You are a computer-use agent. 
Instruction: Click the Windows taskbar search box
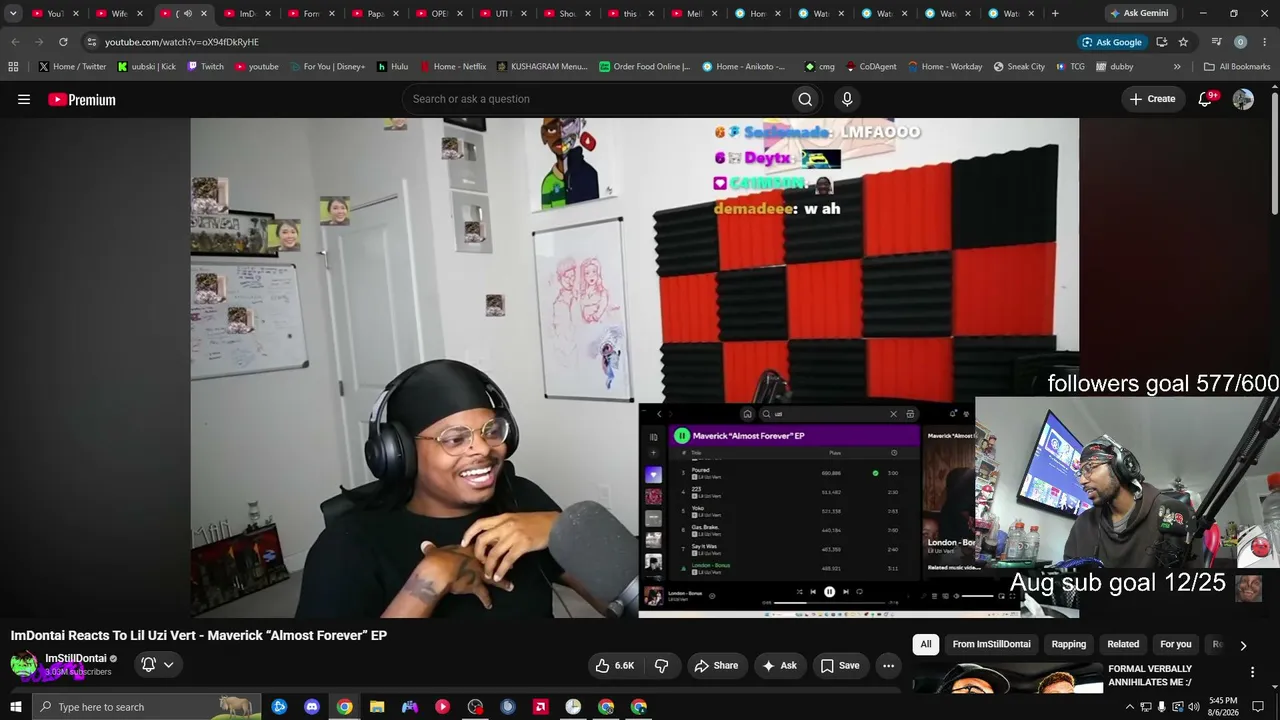(x=147, y=707)
